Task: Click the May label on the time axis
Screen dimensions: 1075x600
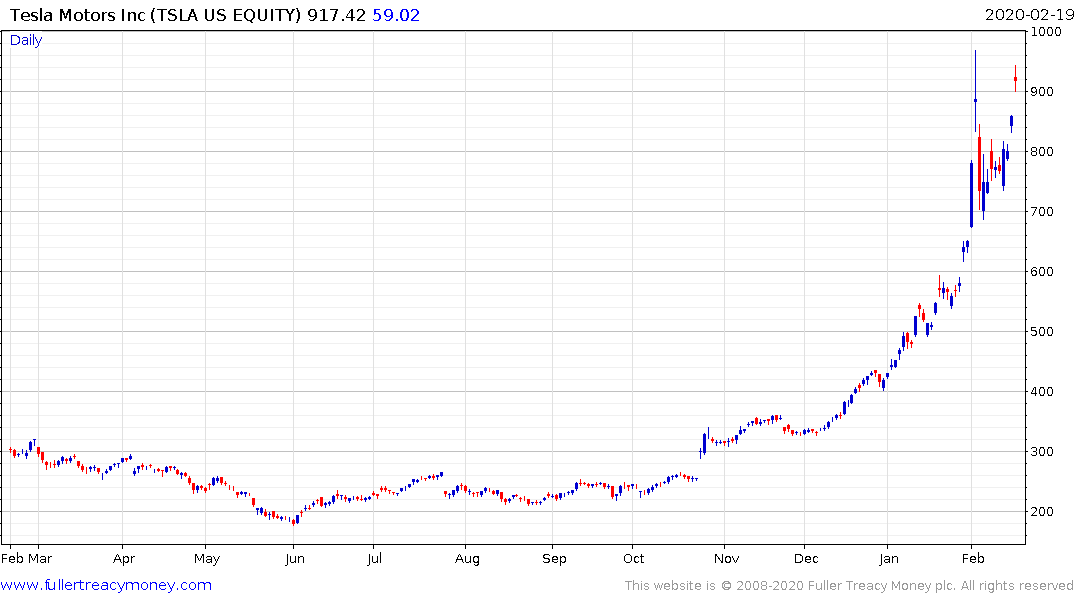Action: pyautogui.click(x=207, y=558)
